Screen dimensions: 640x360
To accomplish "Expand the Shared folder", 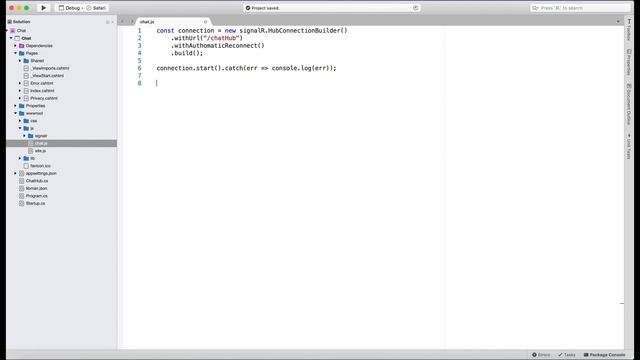I will (20, 60).
